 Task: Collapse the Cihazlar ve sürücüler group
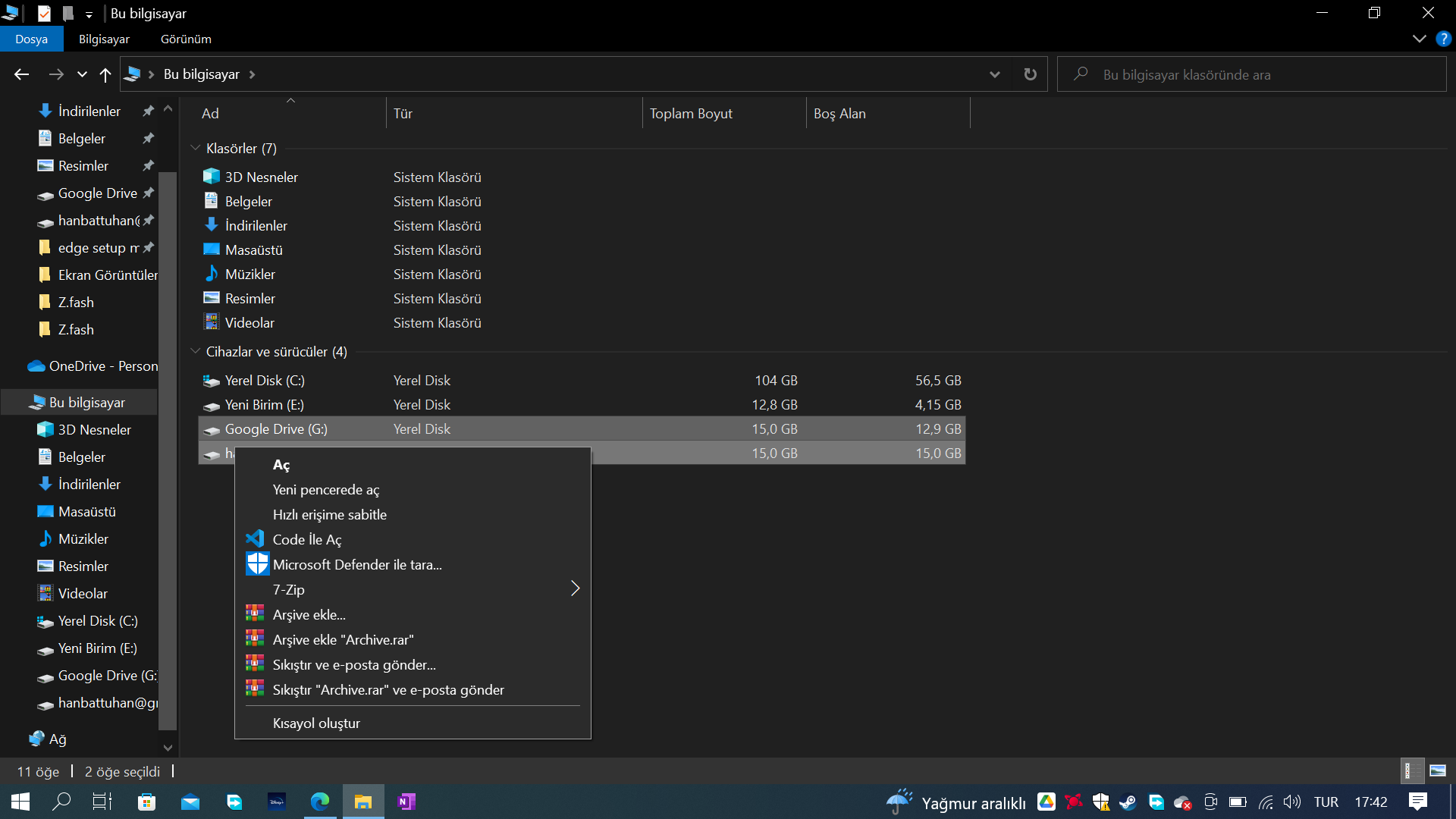[196, 351]
